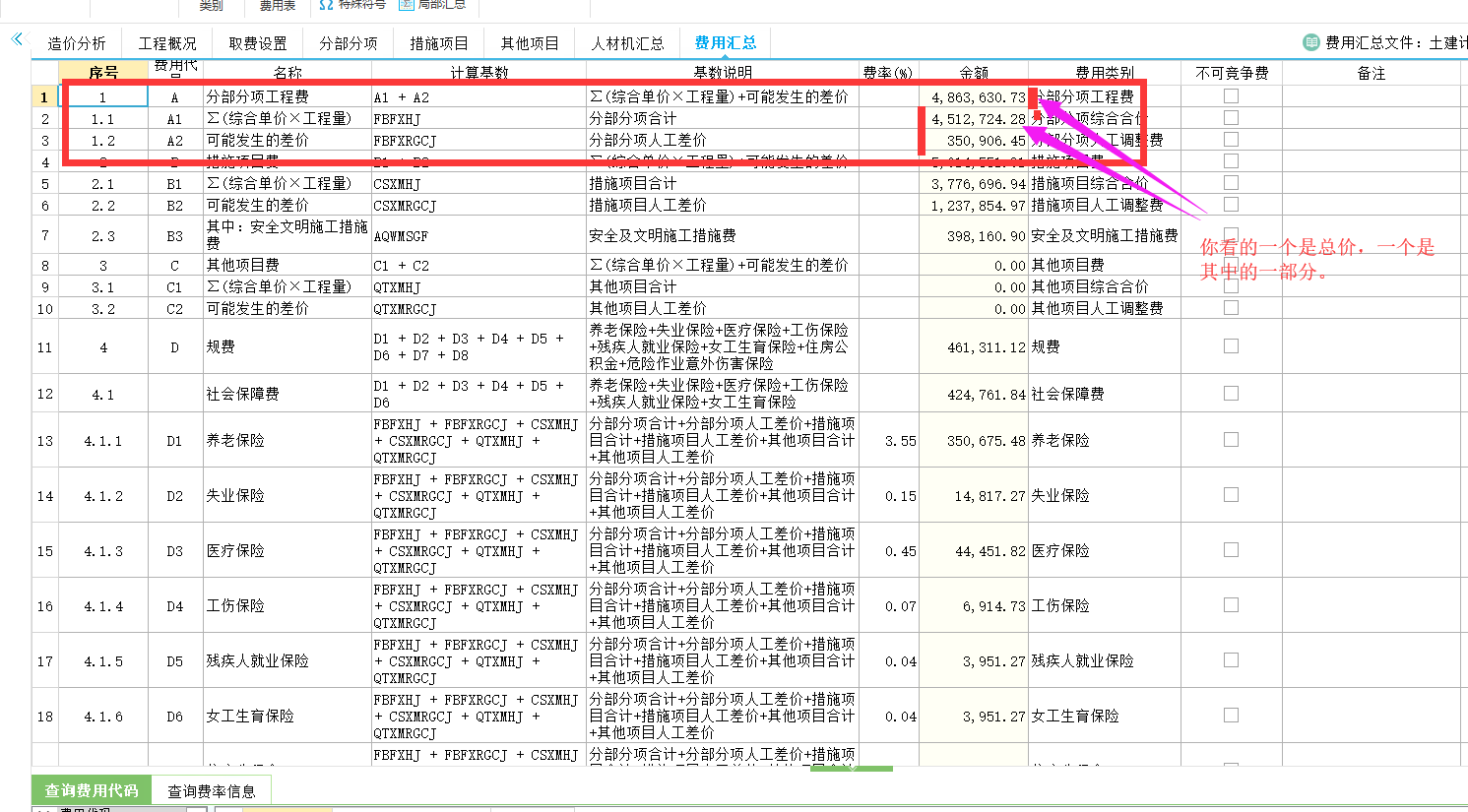Click rate 0.45 for 医疗保险
This screenshot has width=1468, height=812.
(x=889, y=551)
